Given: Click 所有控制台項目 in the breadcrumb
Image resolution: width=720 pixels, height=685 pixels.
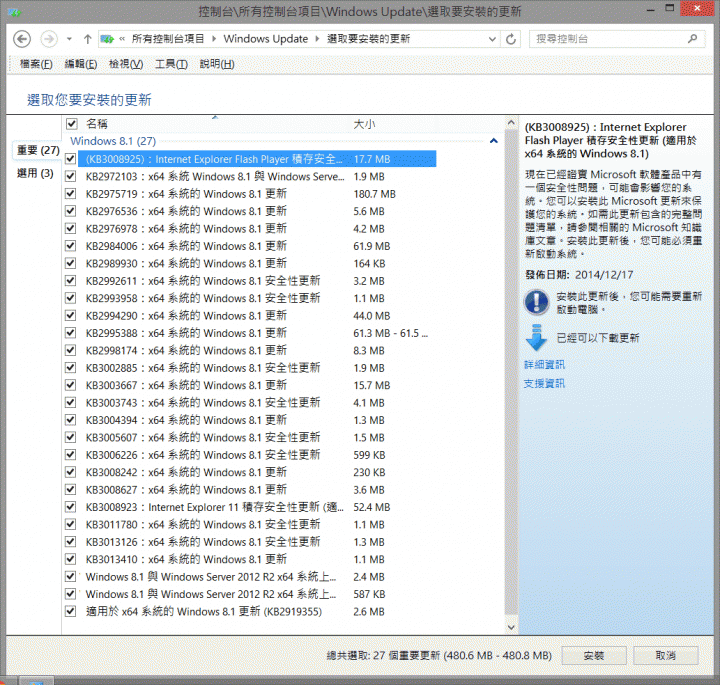Looking at the screenshot, I should tap(168, 39).
